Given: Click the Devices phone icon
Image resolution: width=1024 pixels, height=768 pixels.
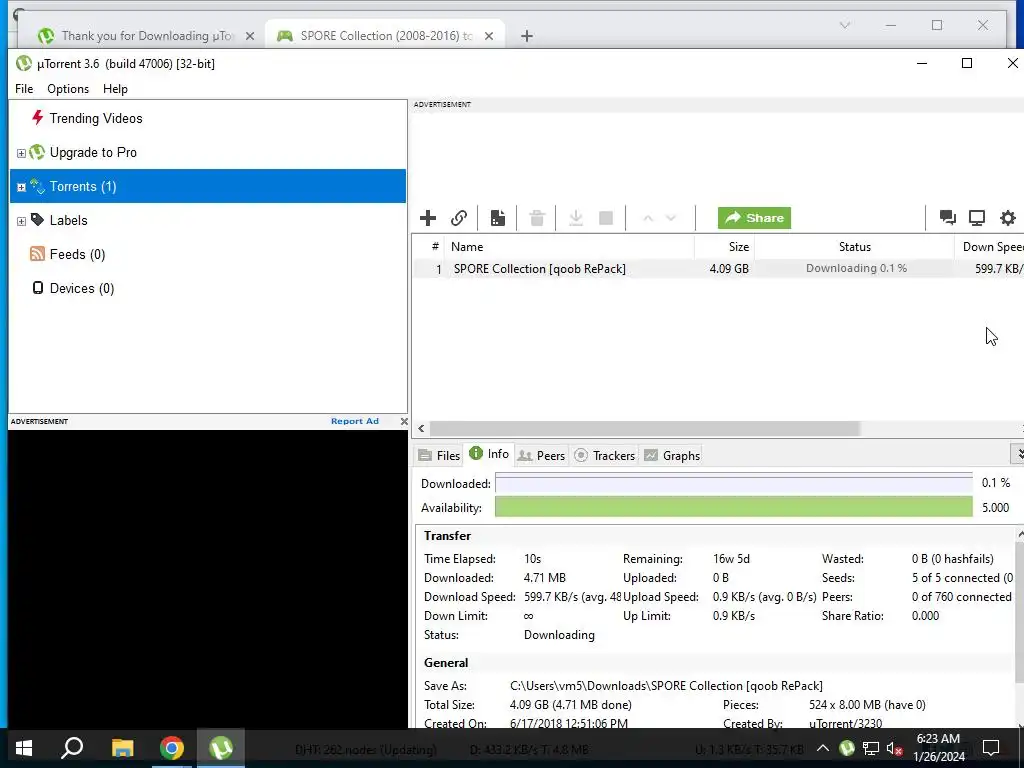Looking at the screenshot, I should 38,287.
